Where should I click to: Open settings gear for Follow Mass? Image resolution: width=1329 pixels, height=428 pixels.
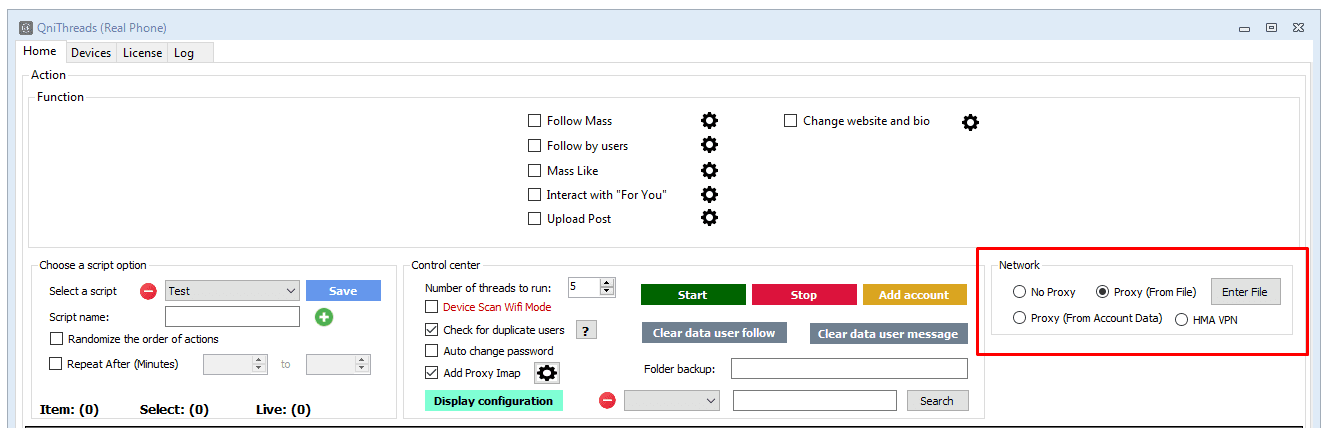709,121
